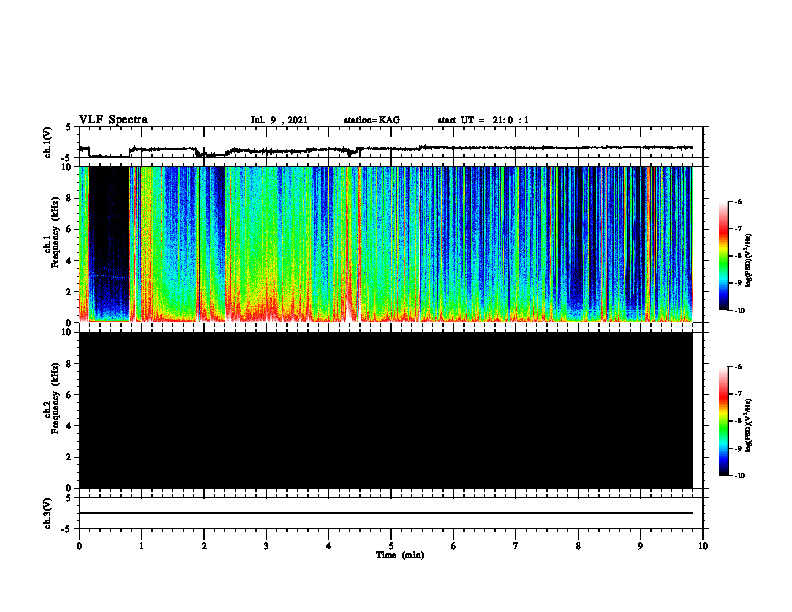792x612 pixels.
Task: Click time axis tick label "1"
Action: click(141, 545)
